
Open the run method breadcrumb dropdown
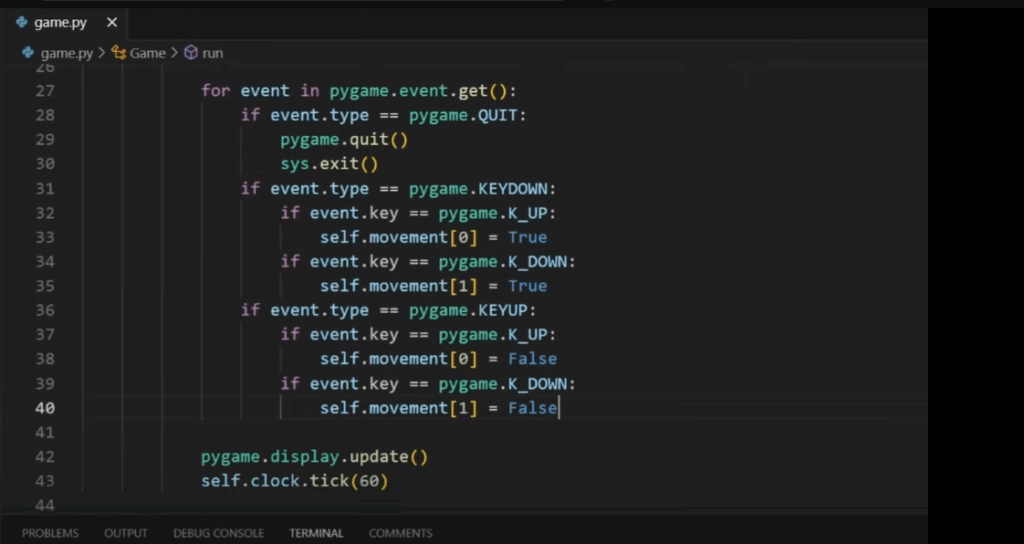(x=212, y=53)
